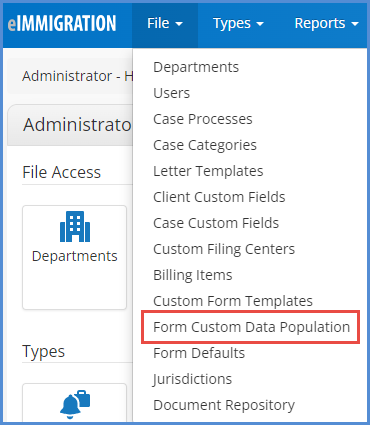Open Client Custom Fields option
Screen dimensions: 370x425
(219, 197)
